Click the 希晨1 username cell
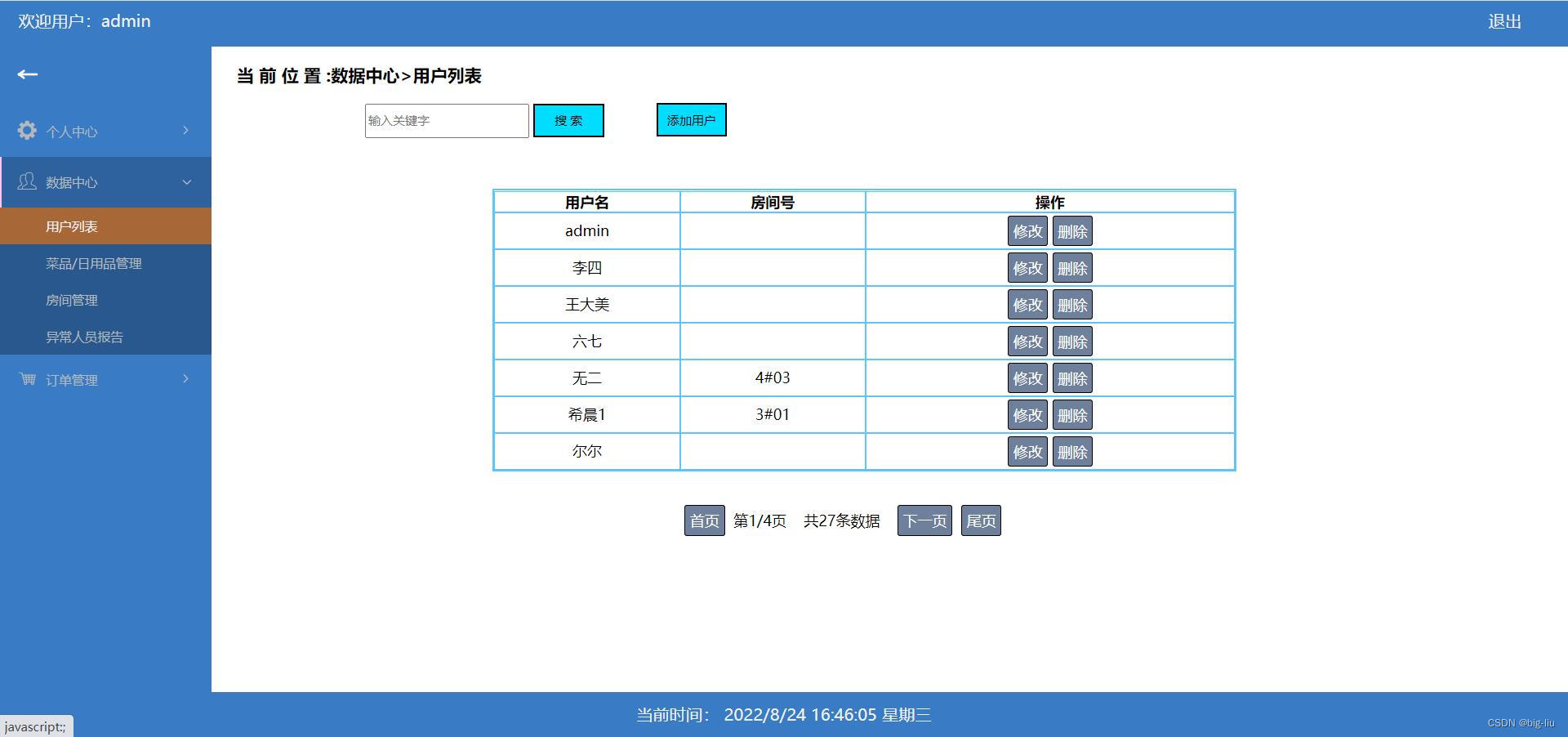This screenshot has width=1568, height=737. pos(587,415)
